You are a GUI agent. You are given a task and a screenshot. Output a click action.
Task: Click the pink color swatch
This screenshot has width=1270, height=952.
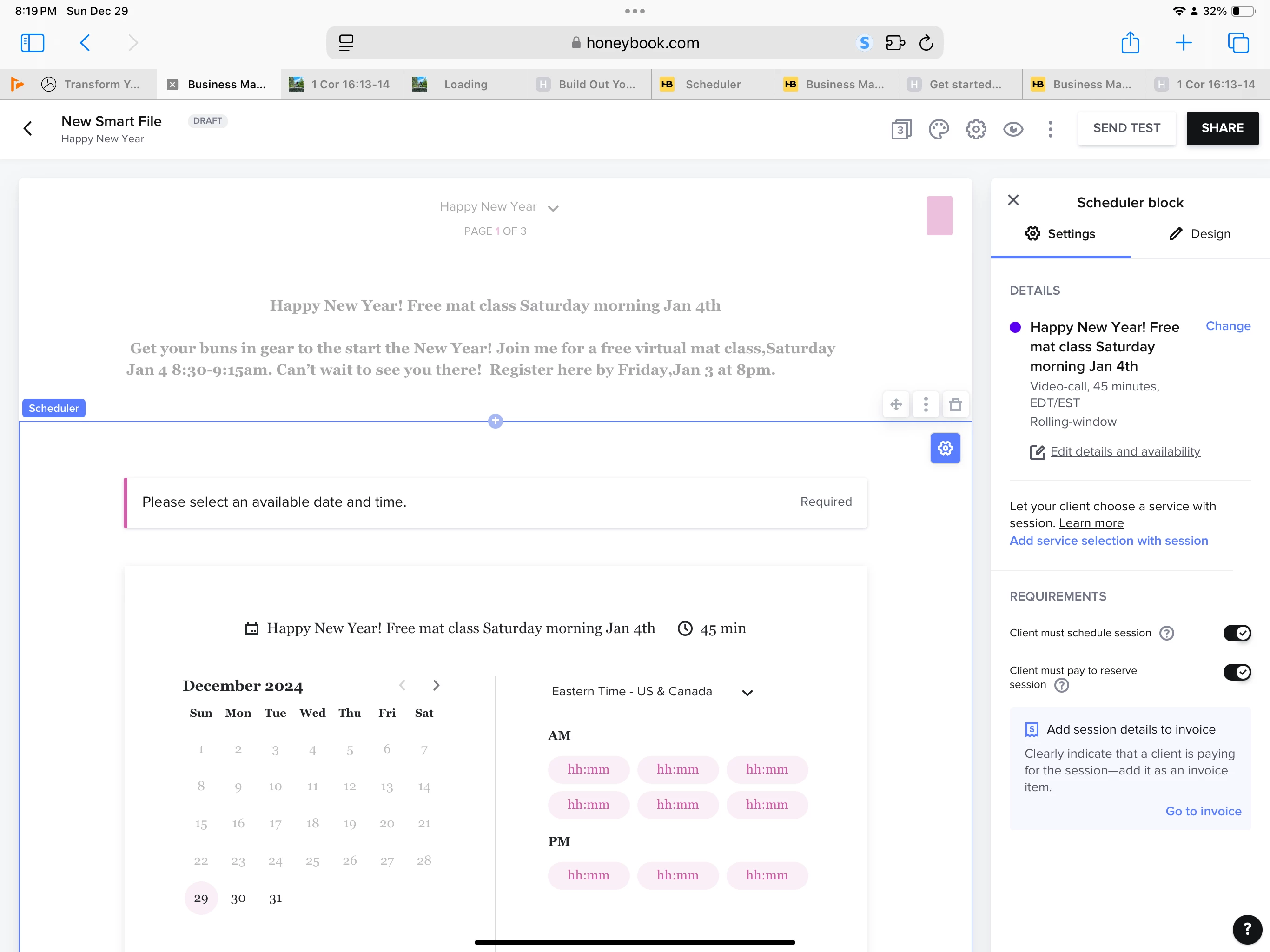point(939,215)
